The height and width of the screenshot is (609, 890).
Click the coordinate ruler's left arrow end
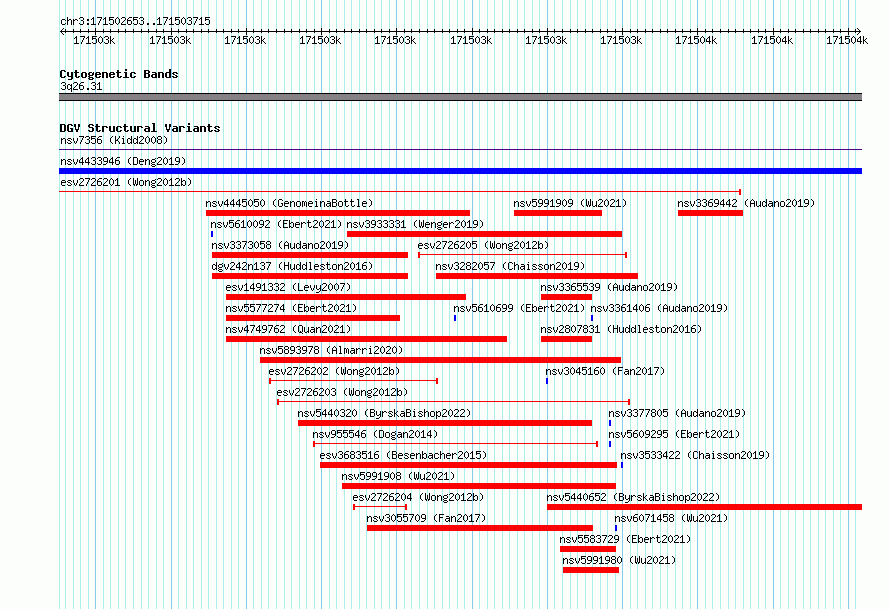coord(62,31)
